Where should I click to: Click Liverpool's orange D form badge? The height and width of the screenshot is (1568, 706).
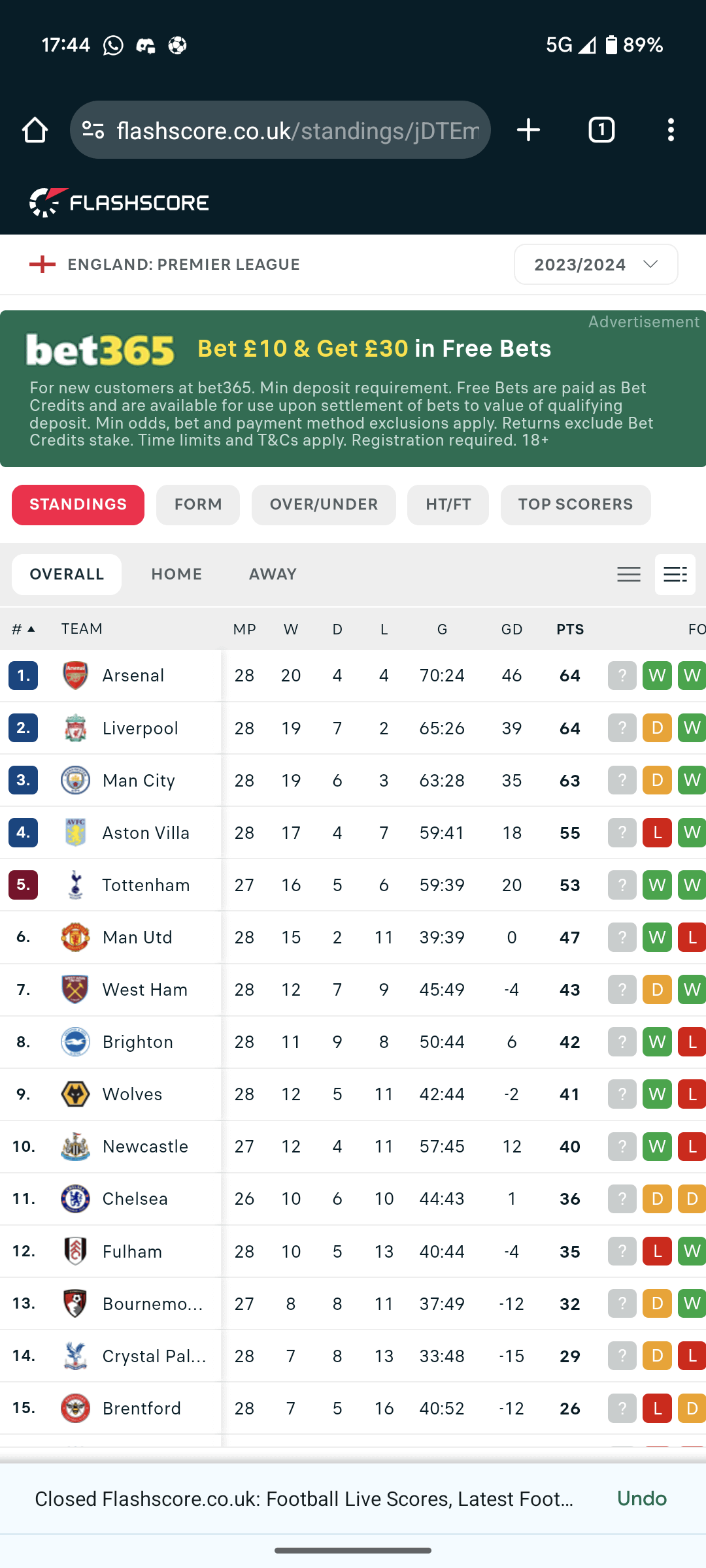coord(657,728)
